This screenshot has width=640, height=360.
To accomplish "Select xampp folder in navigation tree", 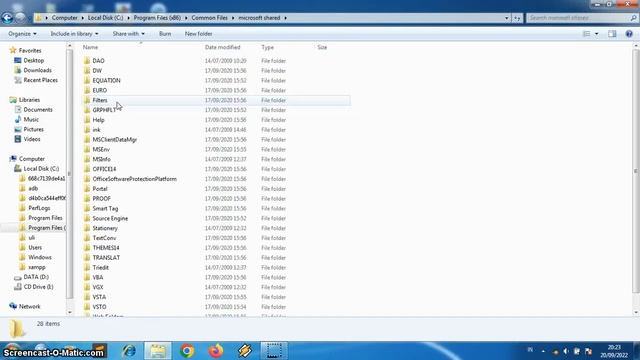I will [37, 267].
